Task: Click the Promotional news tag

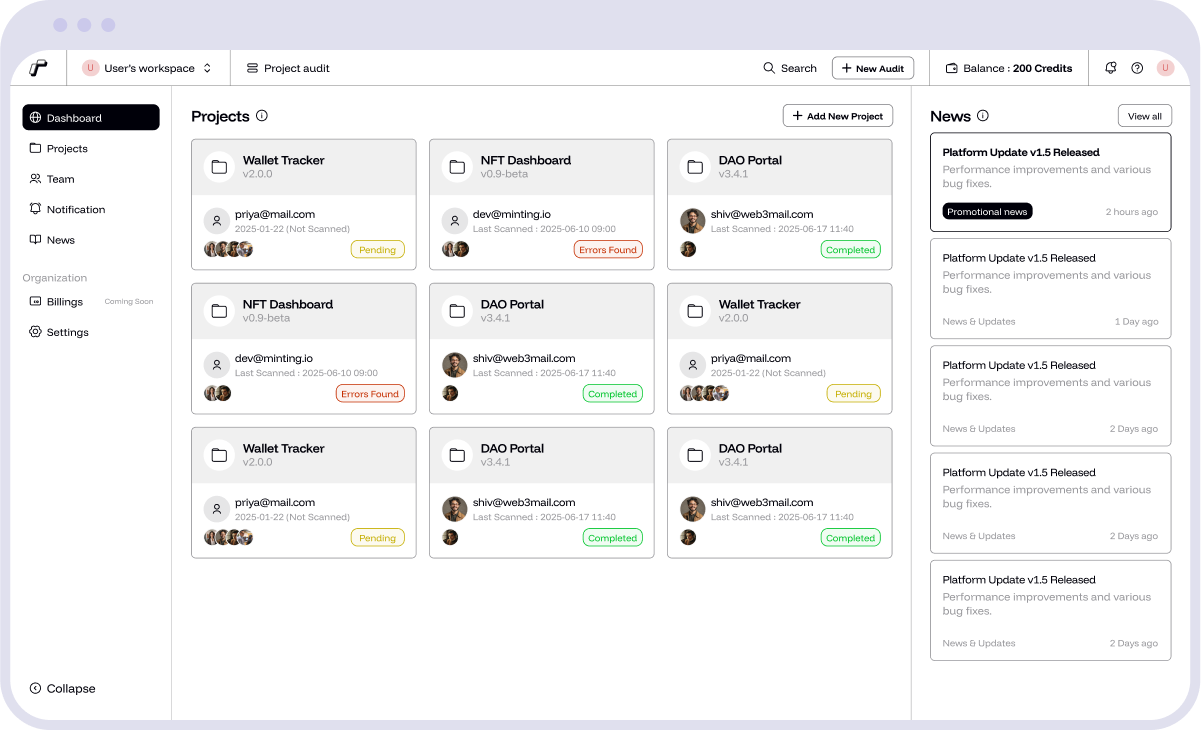Action: click(987, 211)
